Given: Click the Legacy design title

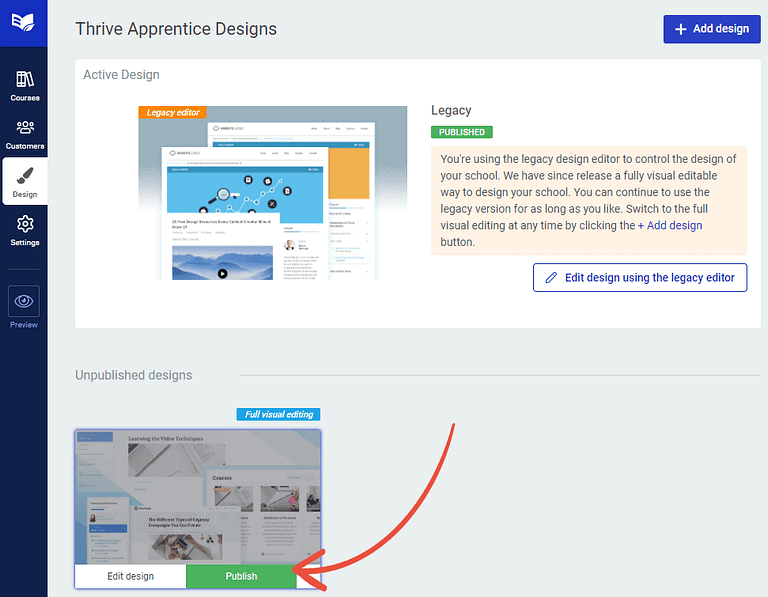Looking at the screenshot, I should (x=451, y=111).
